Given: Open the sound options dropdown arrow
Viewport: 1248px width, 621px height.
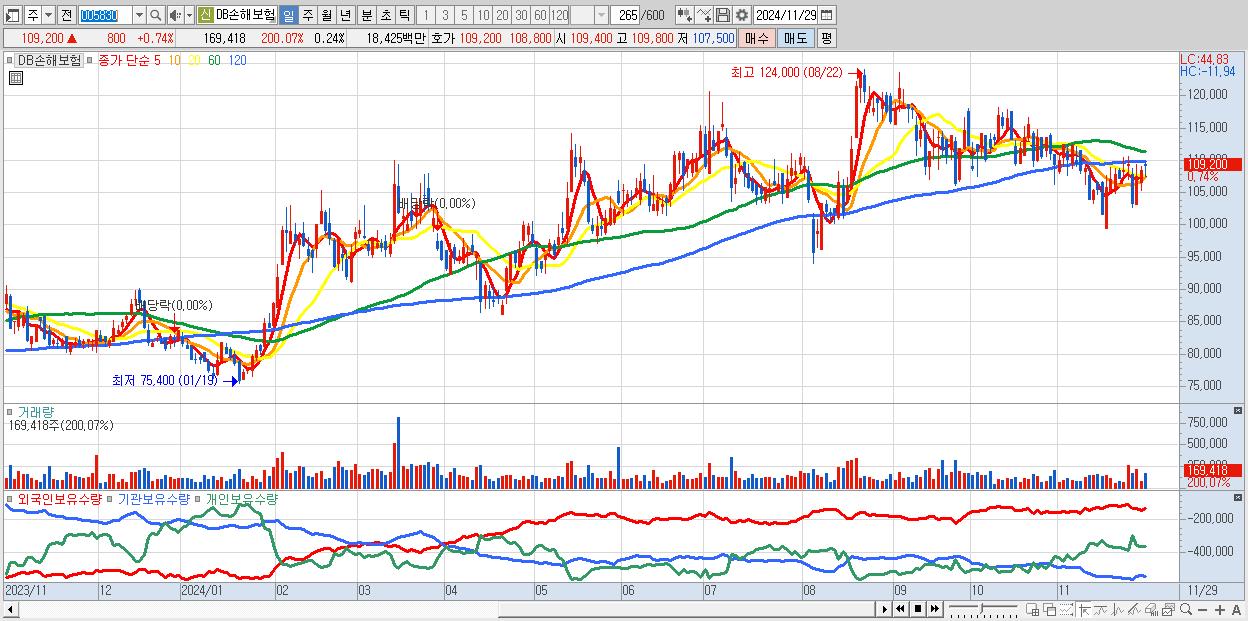Looking at the screenshot, I should click(x=189, y=15).
